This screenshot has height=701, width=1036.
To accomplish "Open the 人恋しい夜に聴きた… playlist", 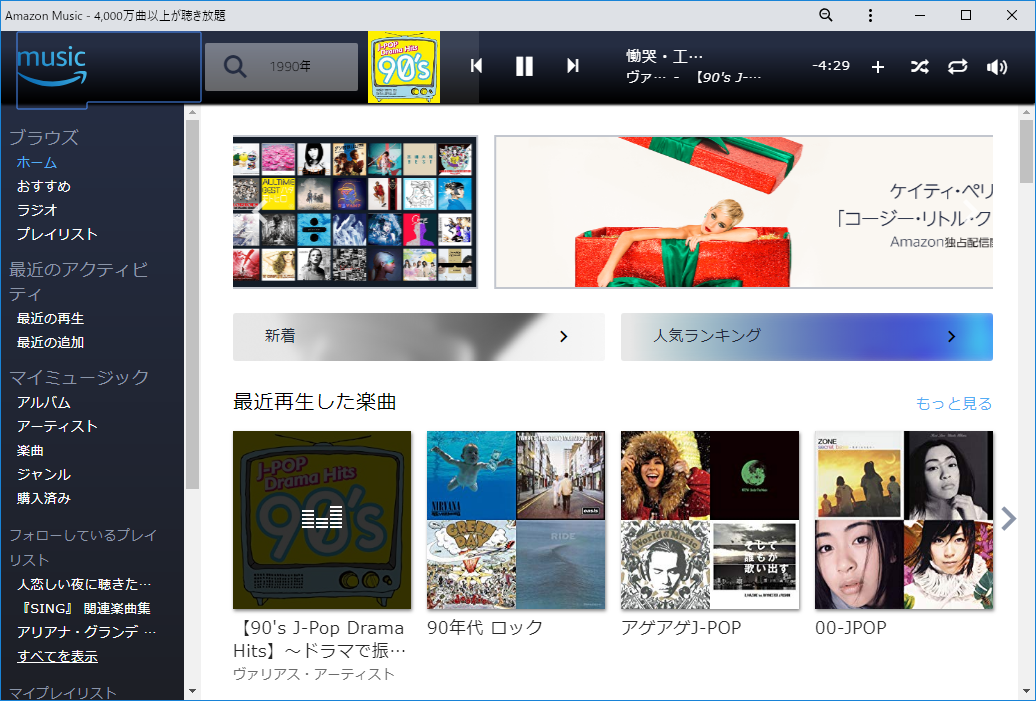I will click(x=84, y=584).
